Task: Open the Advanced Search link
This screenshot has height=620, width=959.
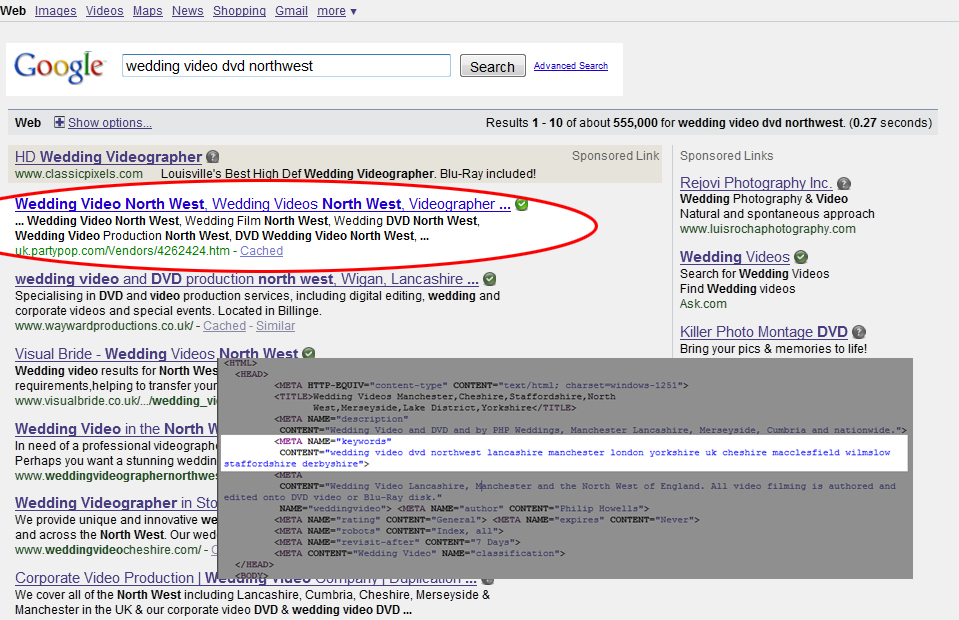Action: 570,66
